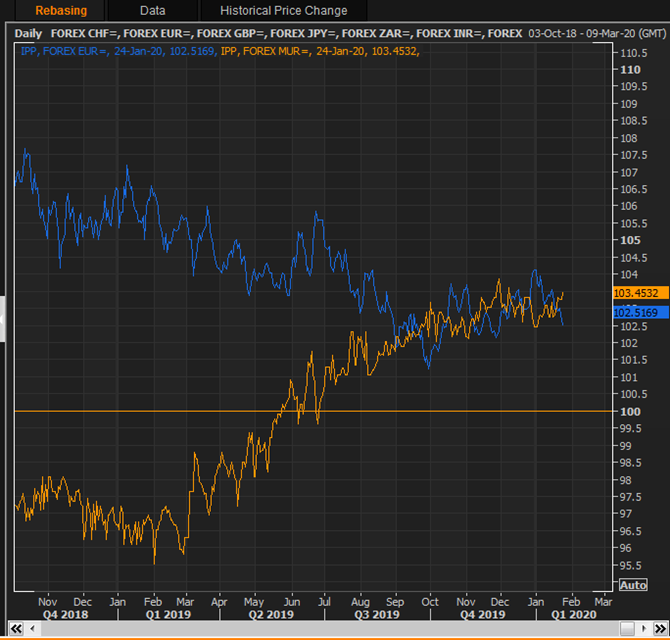Image resolution: width=670 pixels, height=640 pixels.
Task: Click the 110 value on price axis
Action: point(630,69)
